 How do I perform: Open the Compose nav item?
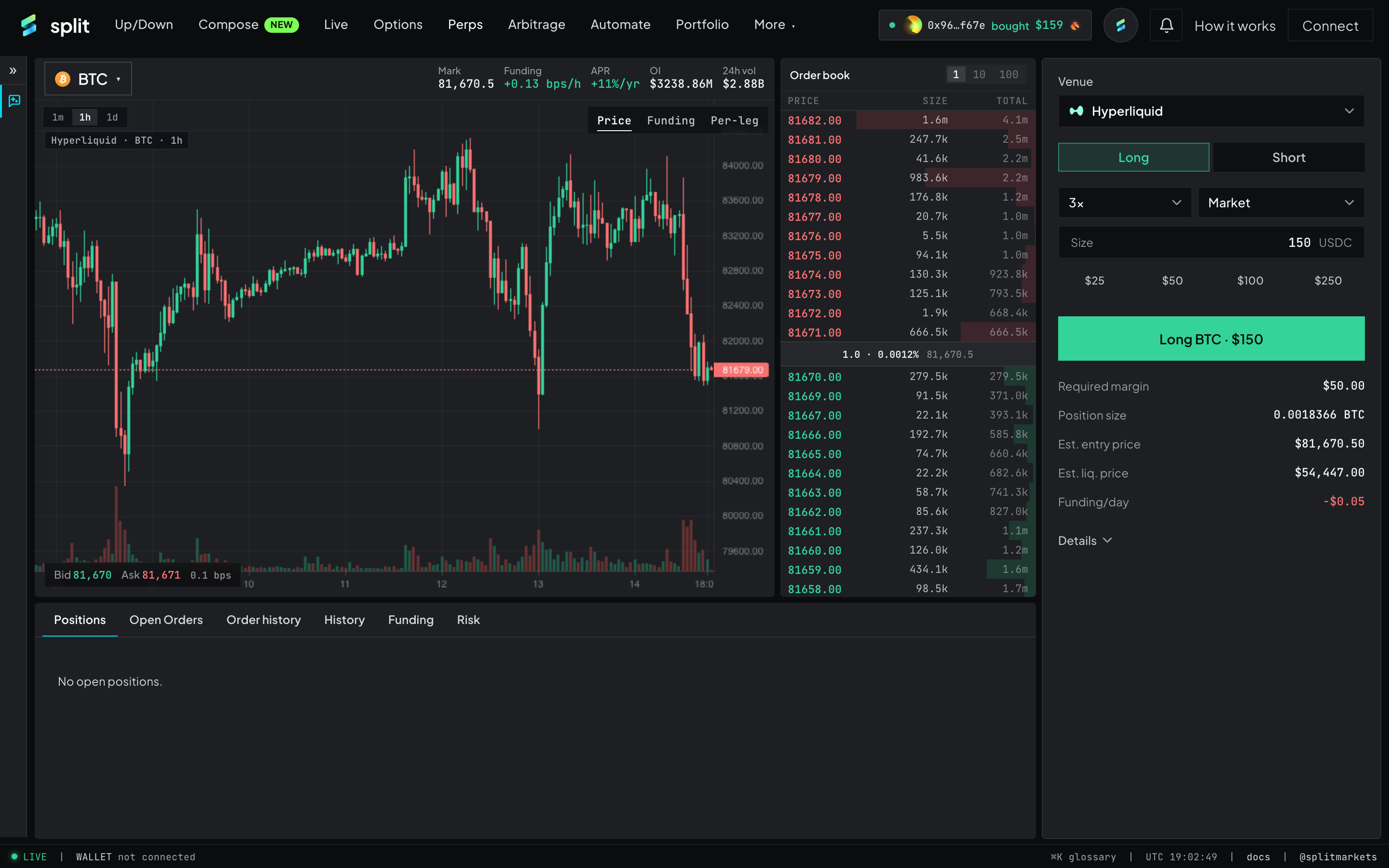(x=248, y=25)
